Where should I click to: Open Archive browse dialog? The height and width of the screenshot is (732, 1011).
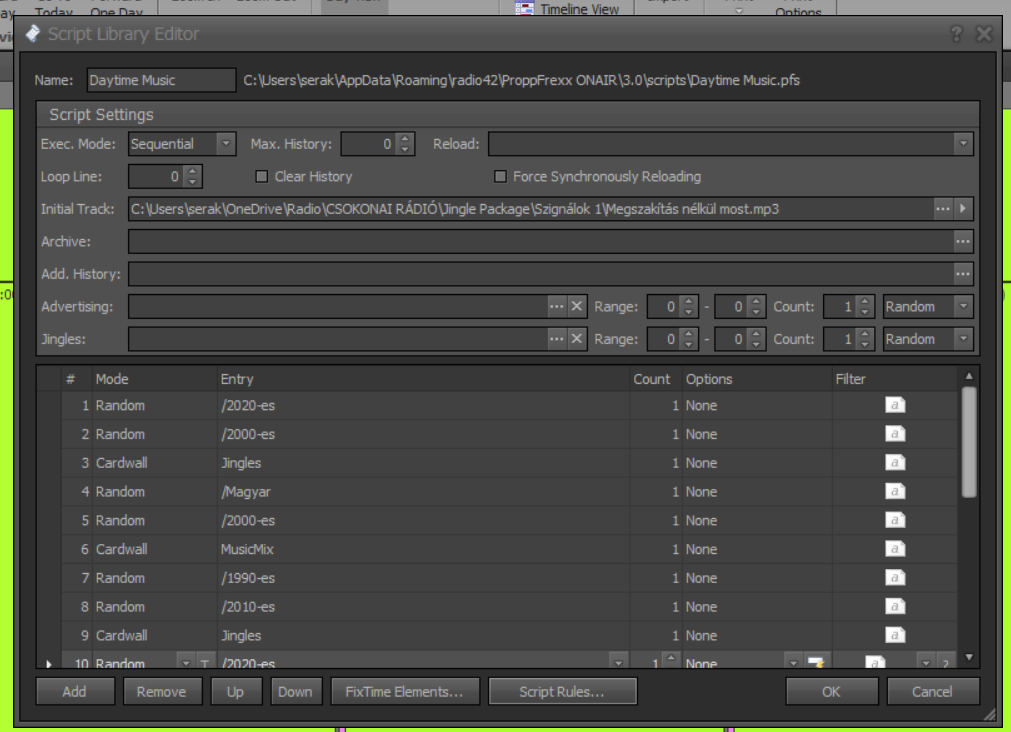pos(962,242)
